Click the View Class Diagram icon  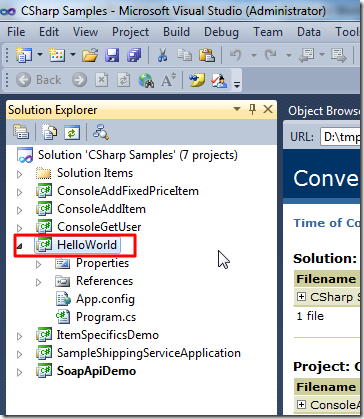point(100,132)
